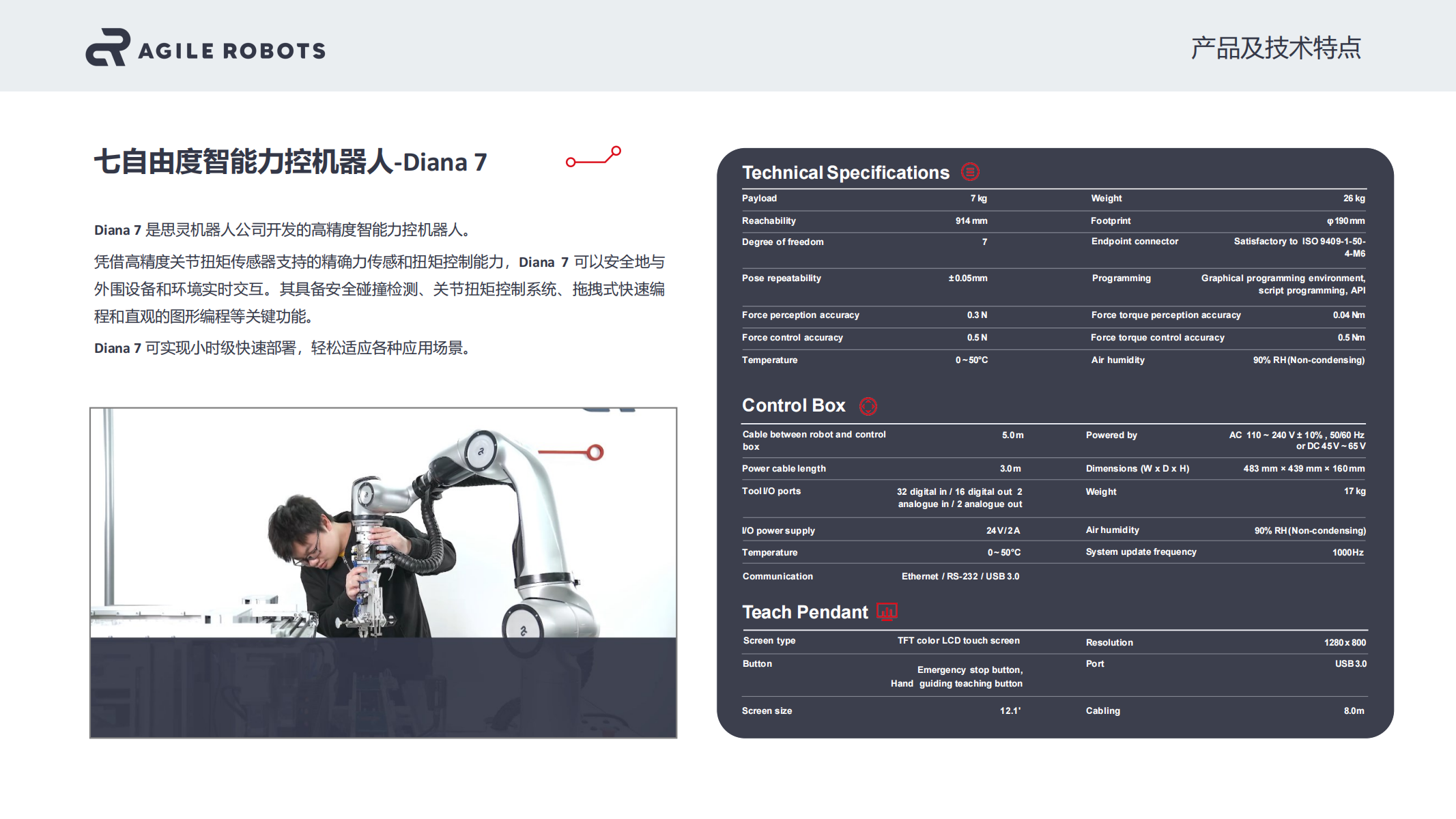Click the AGILE ROBOTS brand text
The image size is (1456, 819).
pyautogui.click(x=231, y=51)
